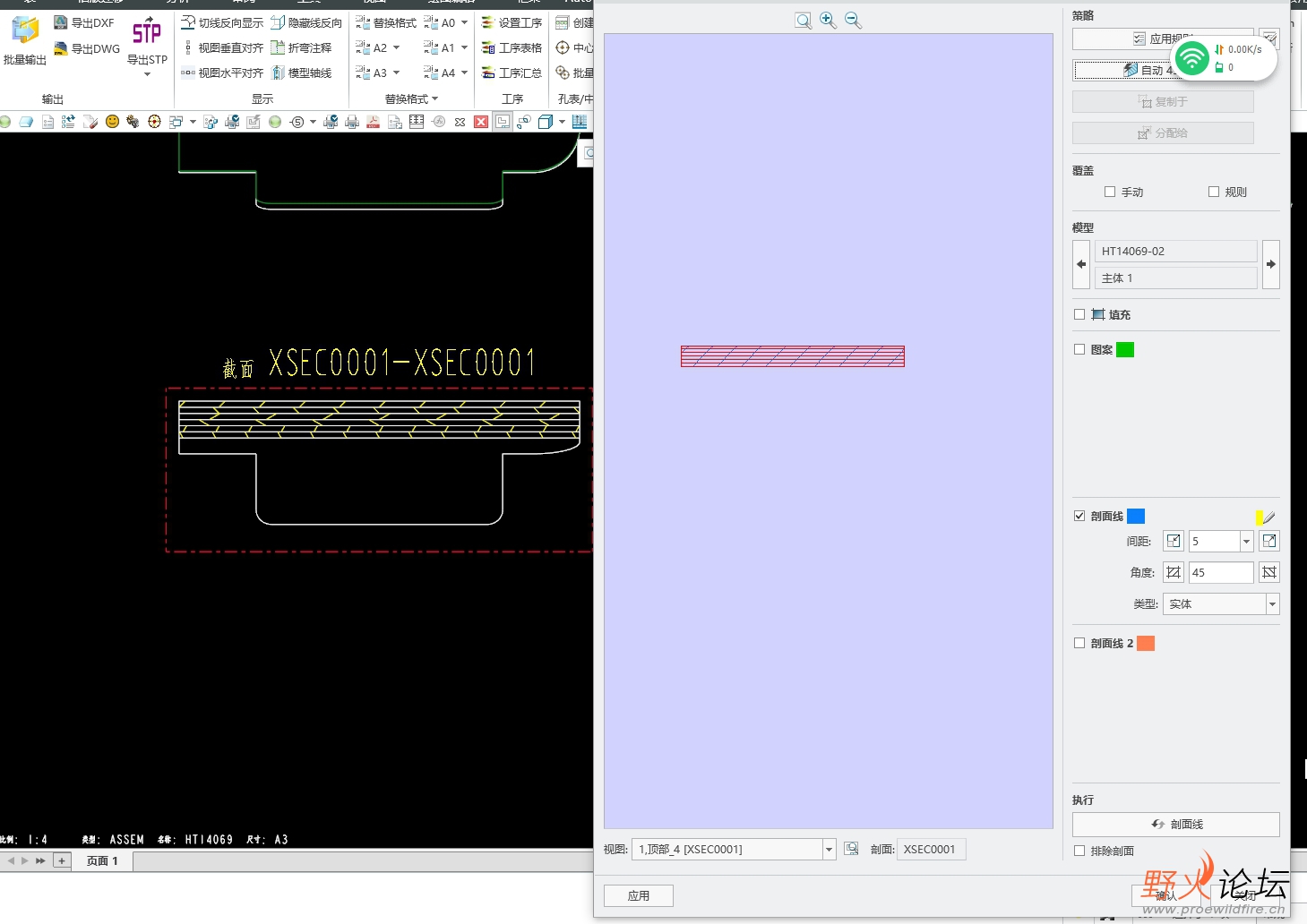The width and height of the screenshot is (1307, 924).
Task: Open the orange 剖面线 2 color swatch
Action: [x=1146, y=643]
